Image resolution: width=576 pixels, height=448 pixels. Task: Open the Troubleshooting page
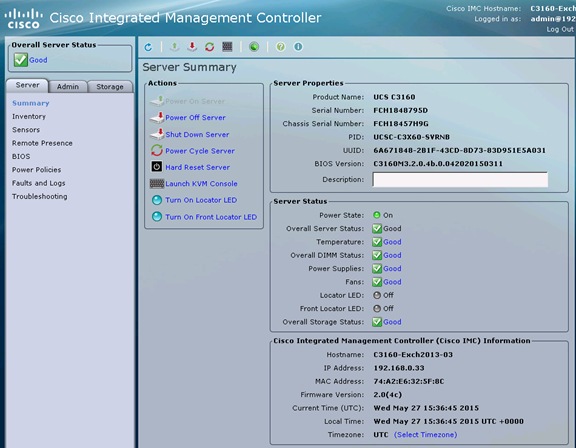39,196
